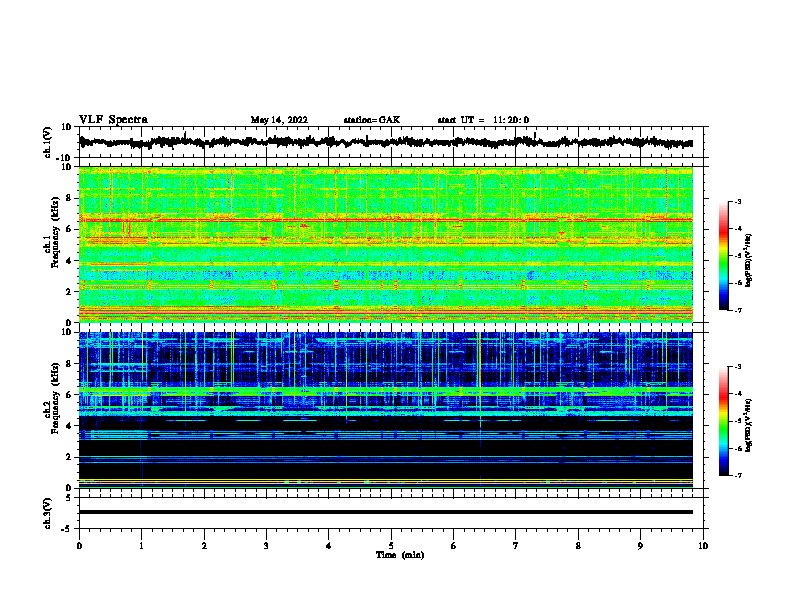The height and width of the screenshot is (612, 792).
Task: Click time axis tick label "0"
Action: coord(79,546)
